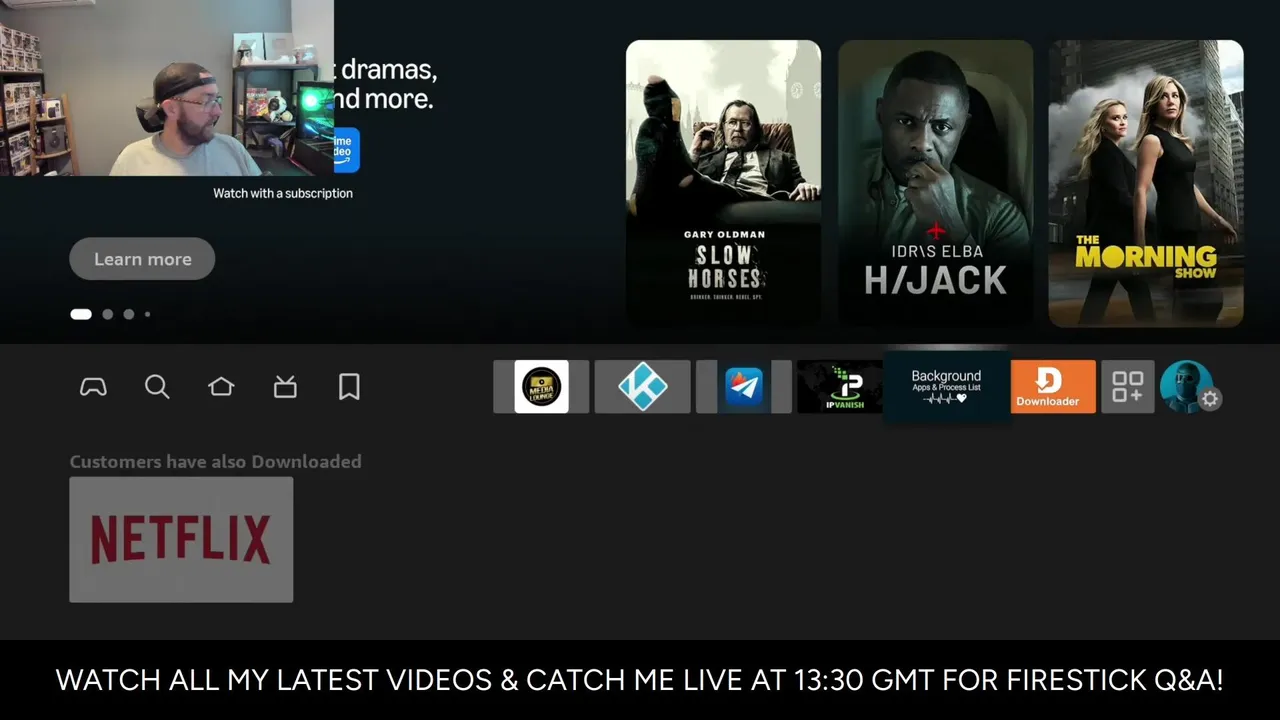This screenshot has height=720, width=1280.
Task: Launch the Downloader app
Action: pos(1053,387)
